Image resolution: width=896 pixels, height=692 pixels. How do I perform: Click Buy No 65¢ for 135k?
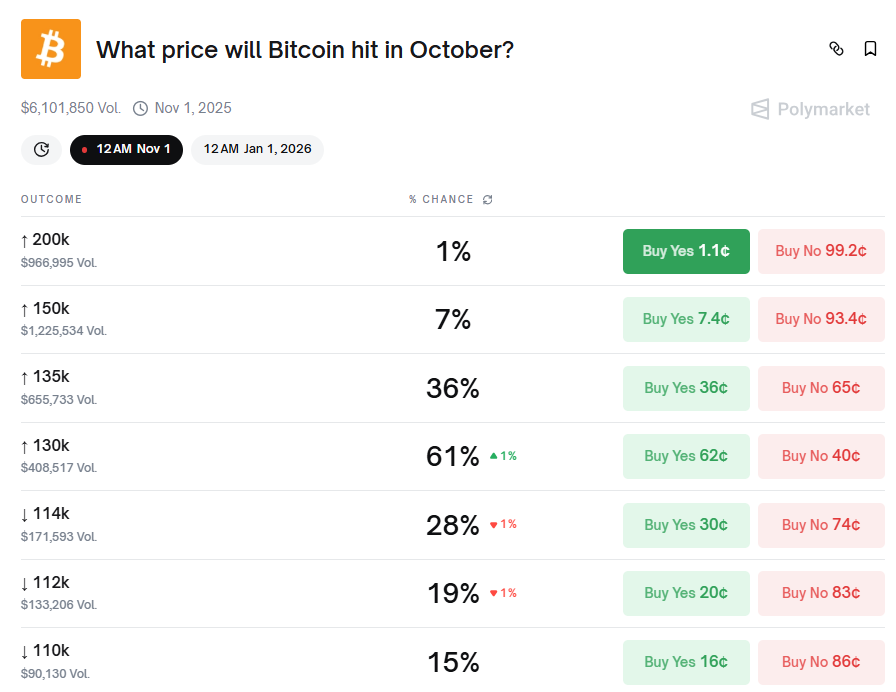(x=821, y=388)
